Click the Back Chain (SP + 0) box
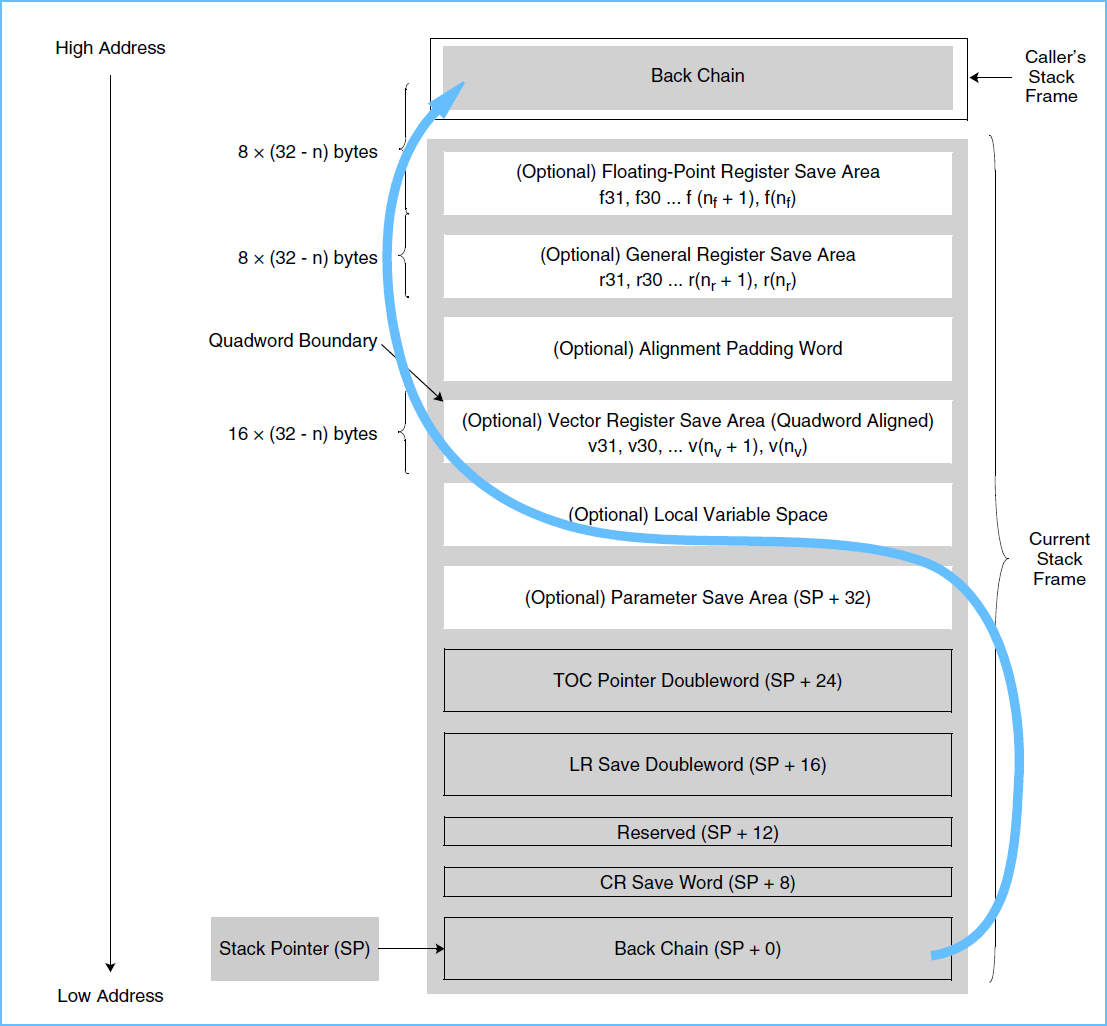 (697, 948)
